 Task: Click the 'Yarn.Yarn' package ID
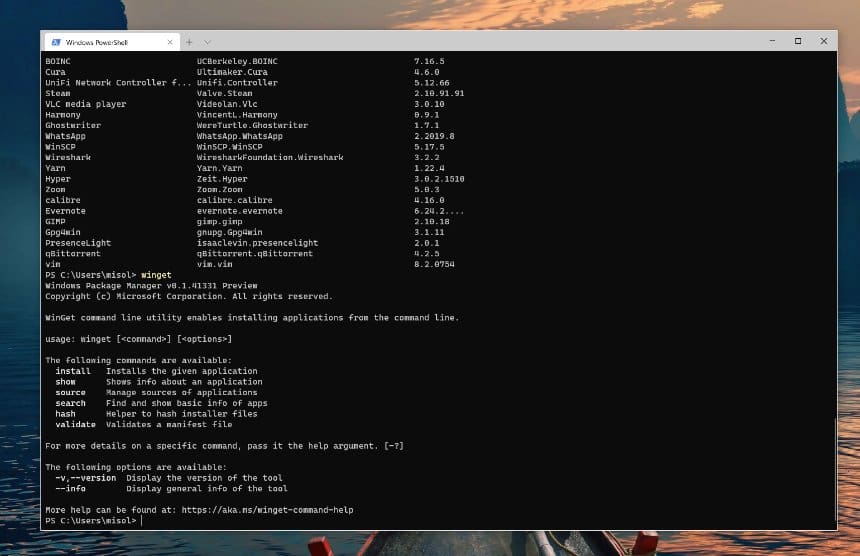click(x=219, y=168)
